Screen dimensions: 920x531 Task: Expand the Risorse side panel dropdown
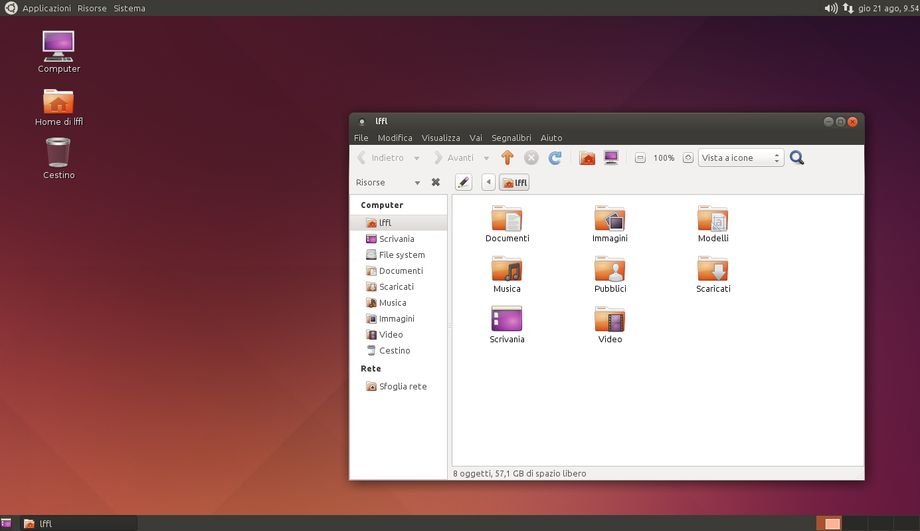tap(417, 183)
